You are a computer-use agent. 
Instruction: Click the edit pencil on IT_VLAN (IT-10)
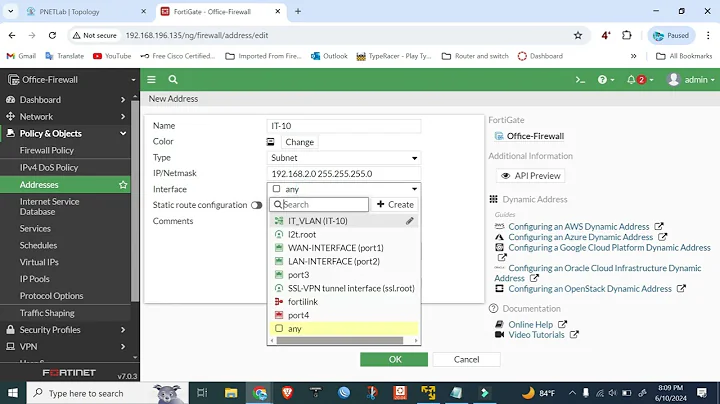click(x=410, y=221)
